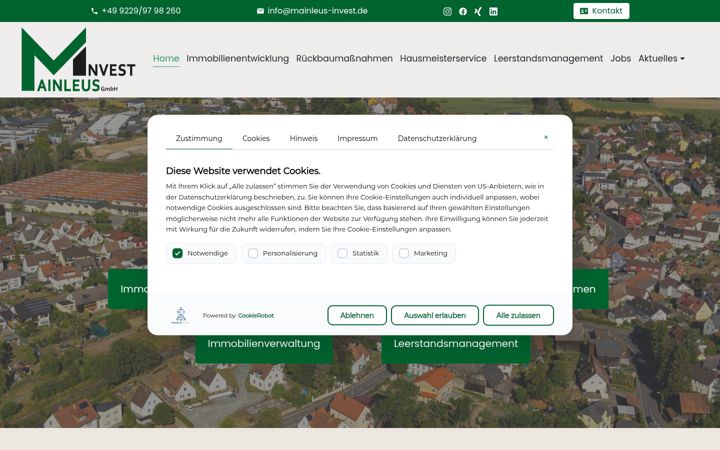This screenshot has width=720, height=450.
Task: Open Immobilienentwicklung menu item
Action: 237,58
